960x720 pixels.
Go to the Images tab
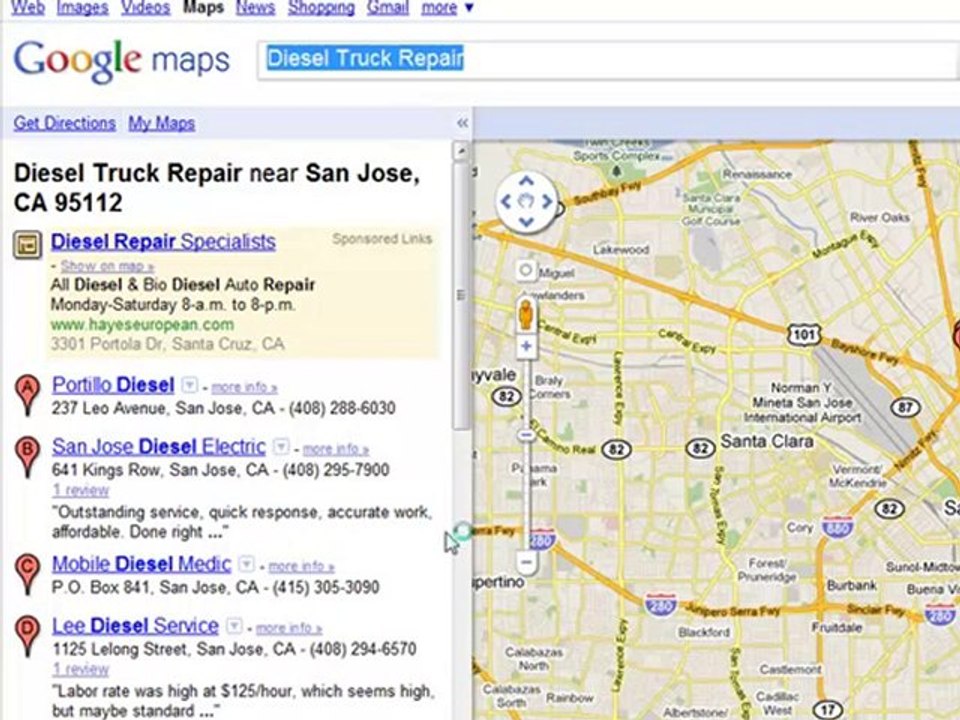pos(83,7)
